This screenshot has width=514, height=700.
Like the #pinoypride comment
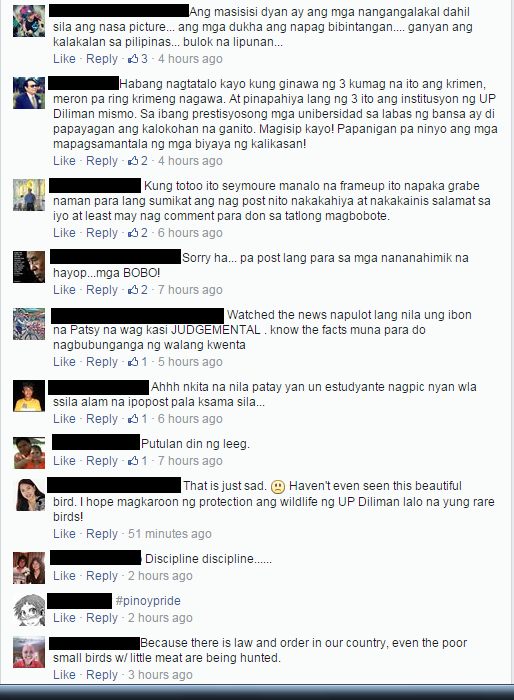click(64, 617)
